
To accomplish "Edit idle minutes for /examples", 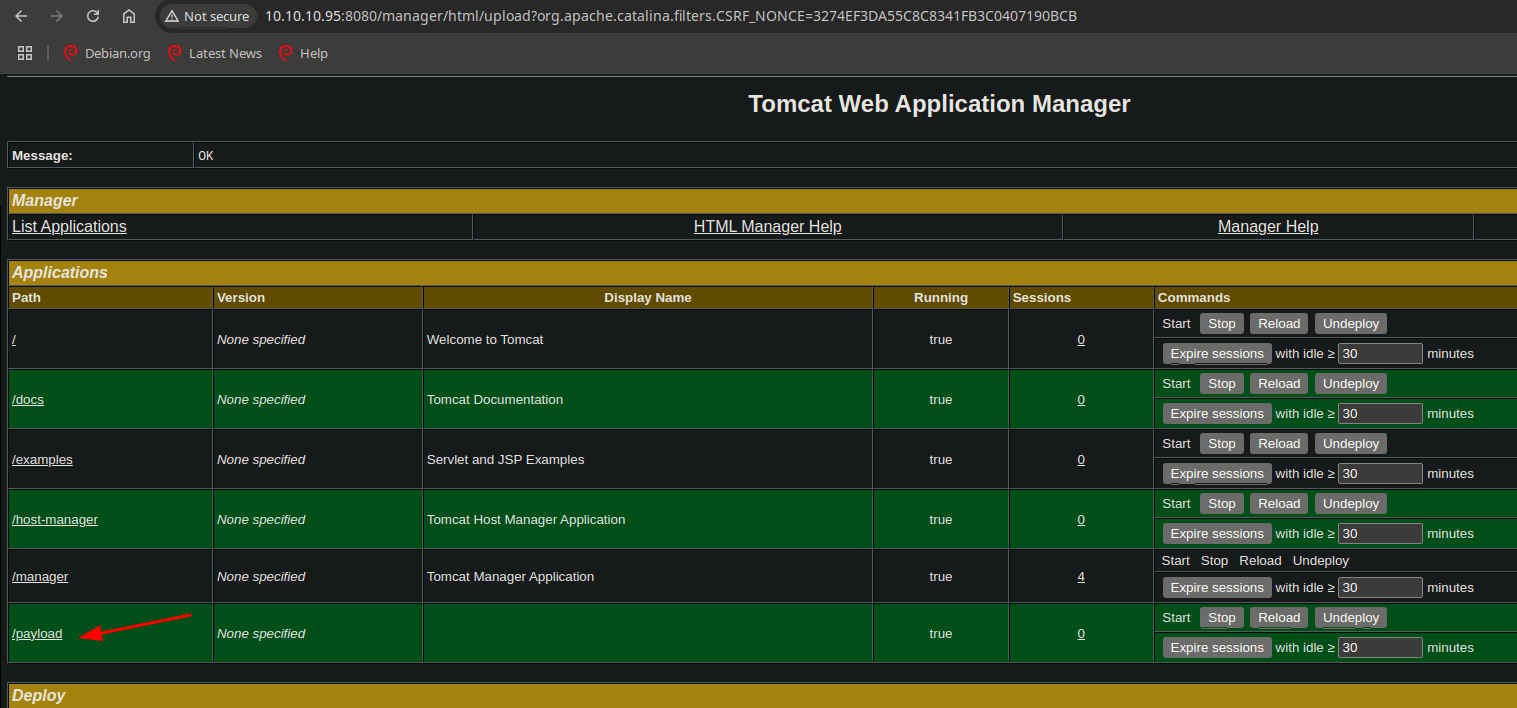I will [1380, 473].
